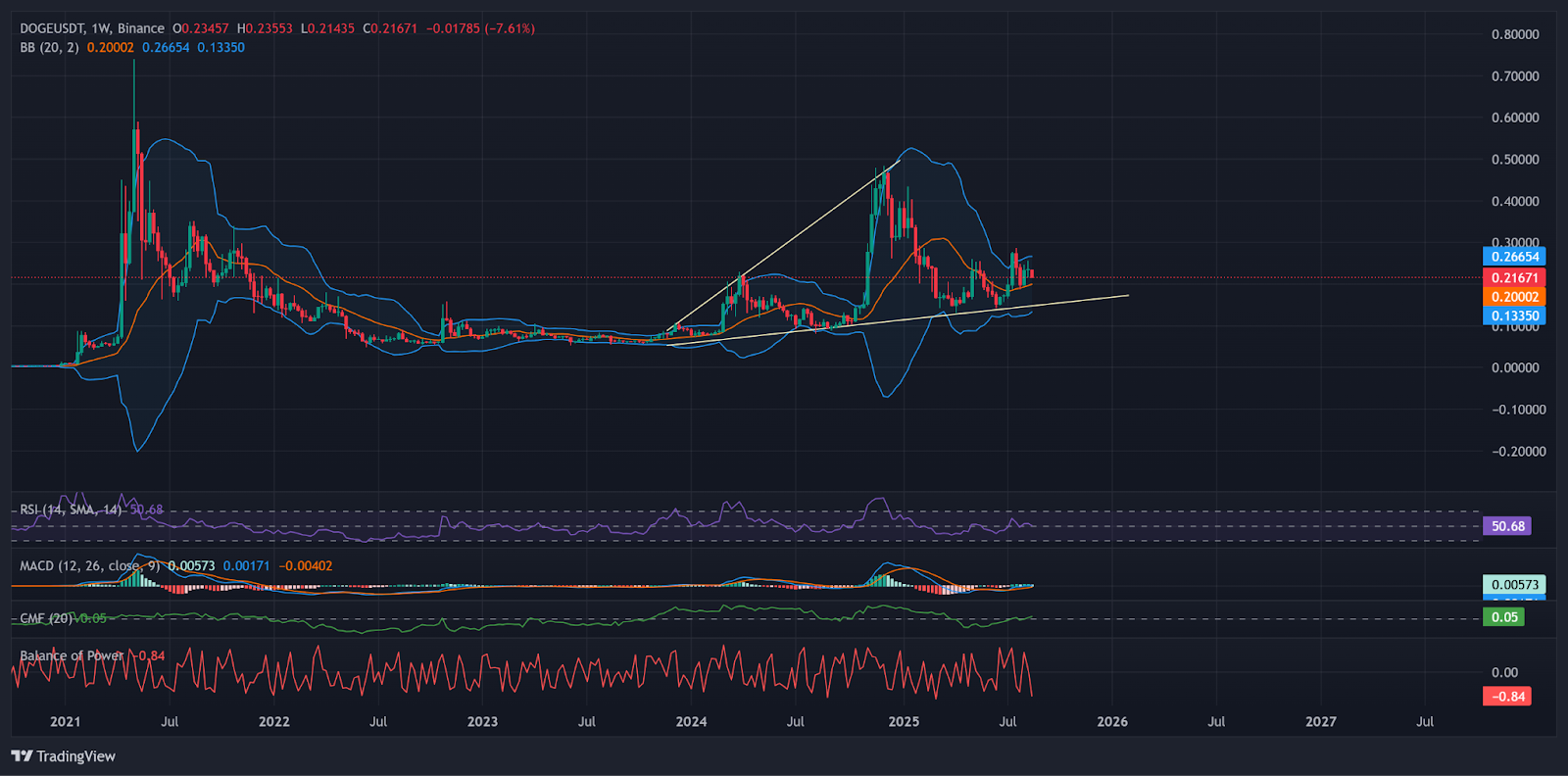Click the Balance of Power legend label
Viewport: 1568px width, 776px height.
click(72, 655)
